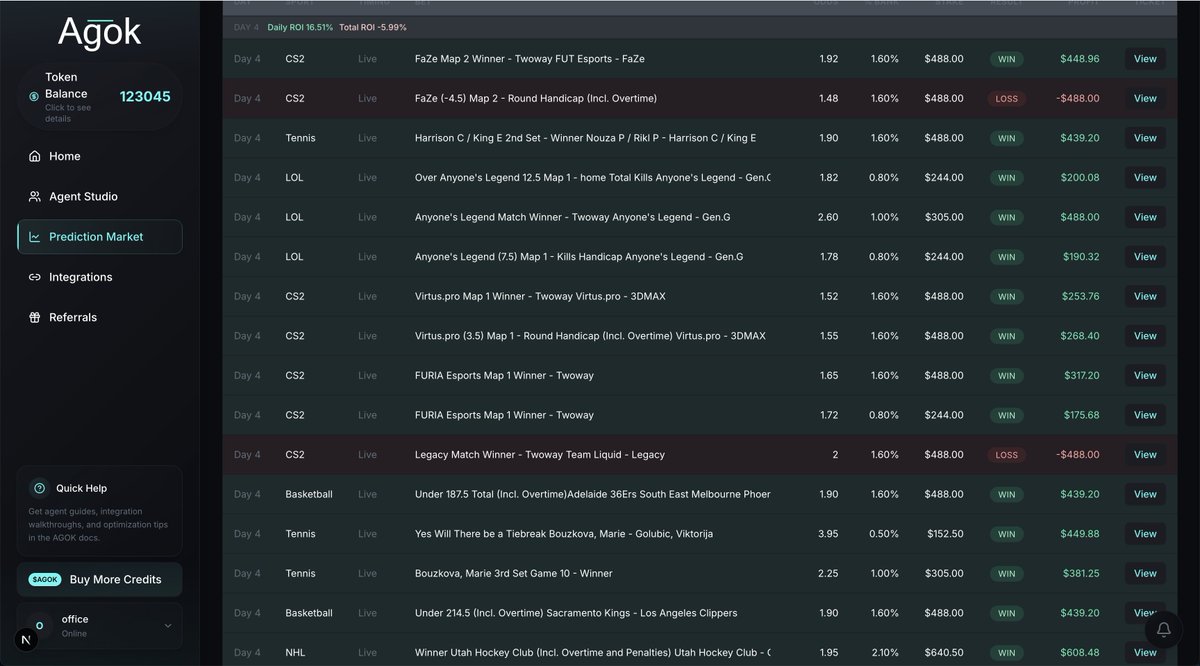Click the NHL sport cell
Image resolution: width=1200 pixels, height=666 pixels.
295,653
